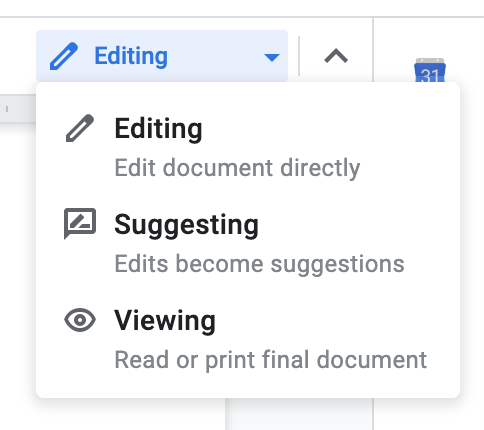Click the eye icon next to Viewing
The height and width of the screenshot is (430, 484).
tap(80, 320)
